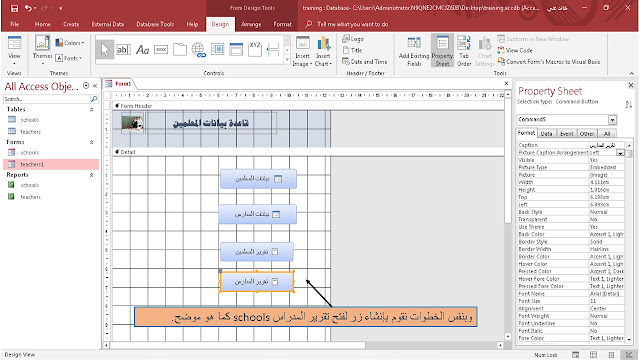This screenshot has width=640, height=360.
Task: Open the All tab in Property Sheet
Action: point(607,134)
